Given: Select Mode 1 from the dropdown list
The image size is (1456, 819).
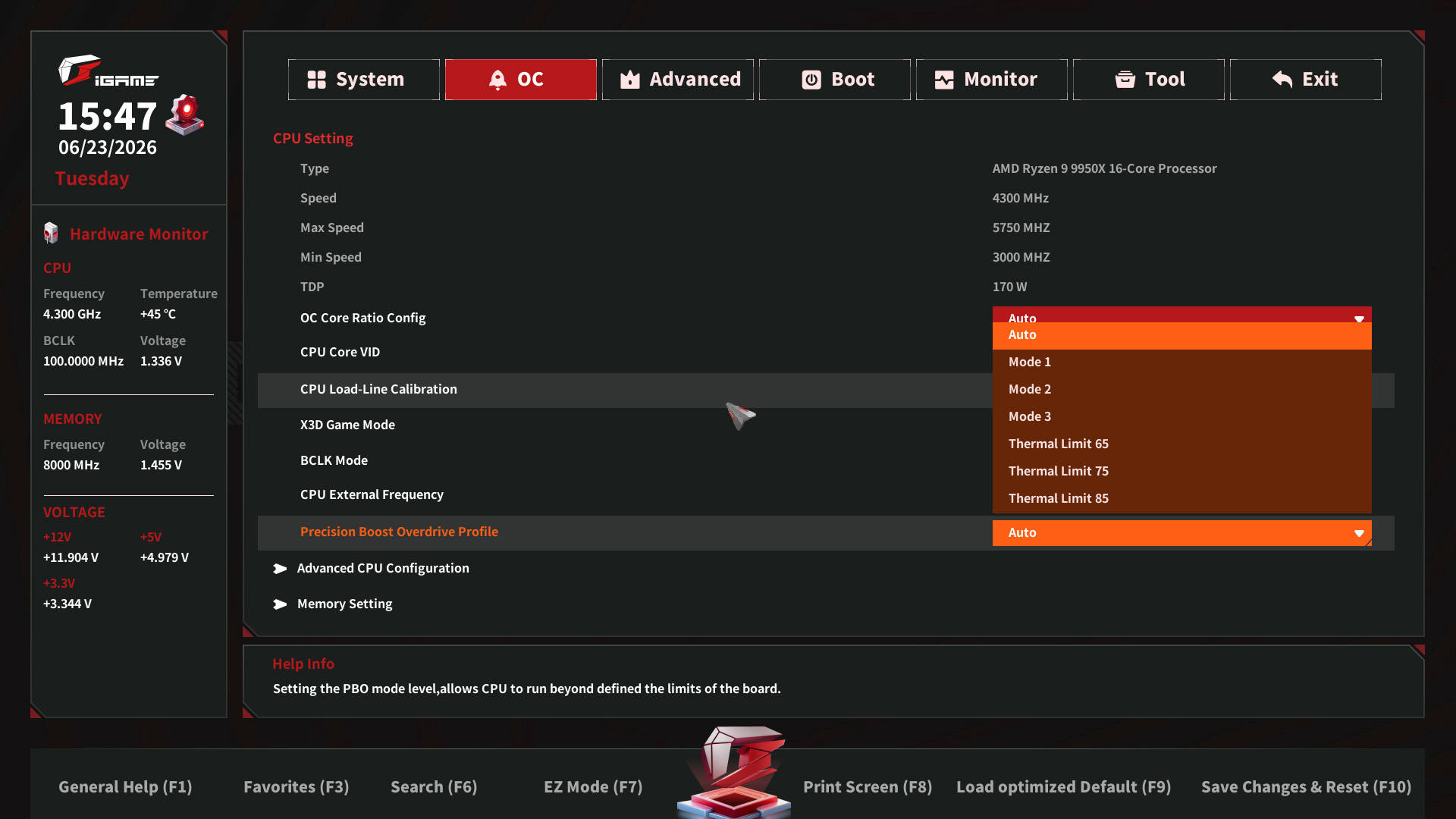Looking at the screenshot, I should [x=1182, y=362].
